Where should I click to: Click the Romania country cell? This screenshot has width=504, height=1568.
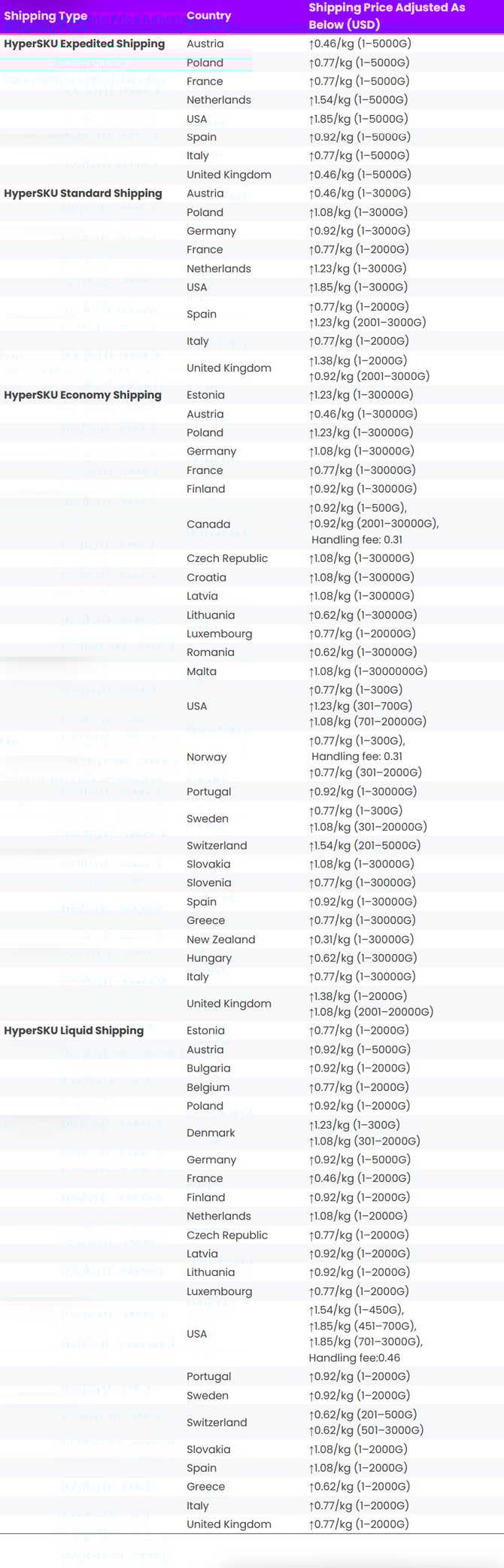(210, 652)
